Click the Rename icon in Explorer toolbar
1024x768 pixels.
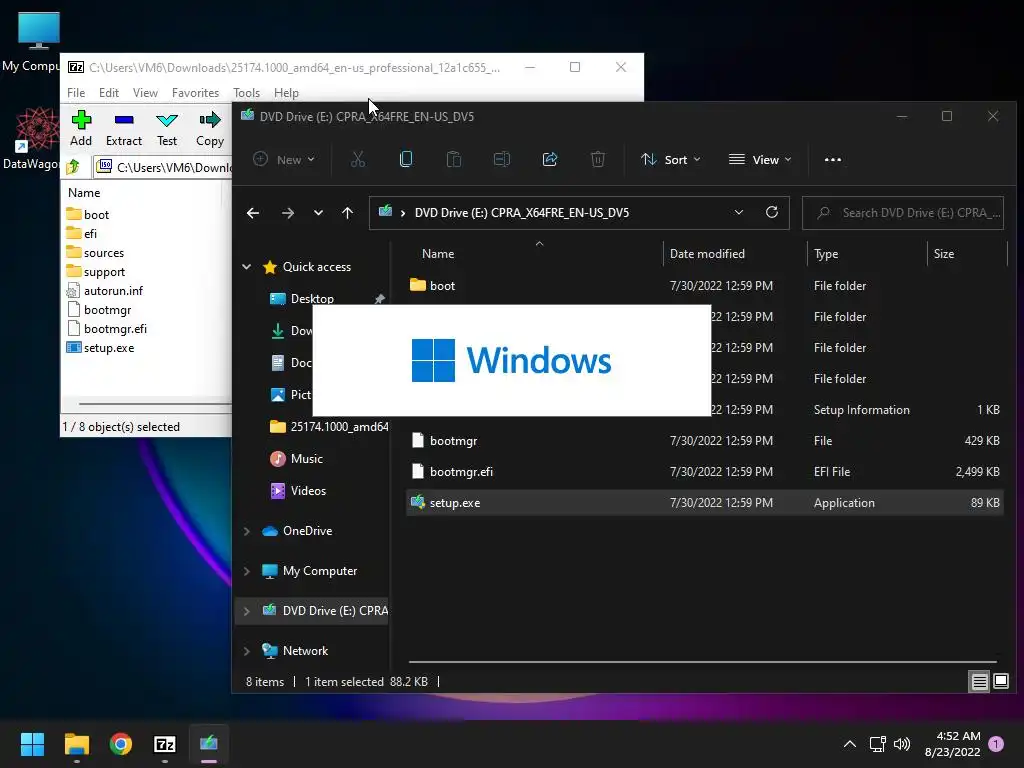(502, 159)
